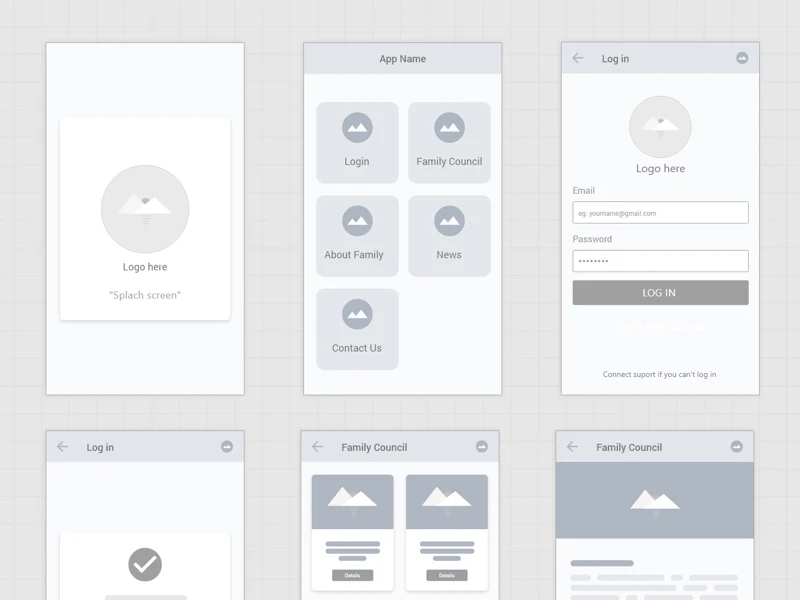Select the About Family tile
The height and width of the screenshot is (600, 800).
pos(357,236)
